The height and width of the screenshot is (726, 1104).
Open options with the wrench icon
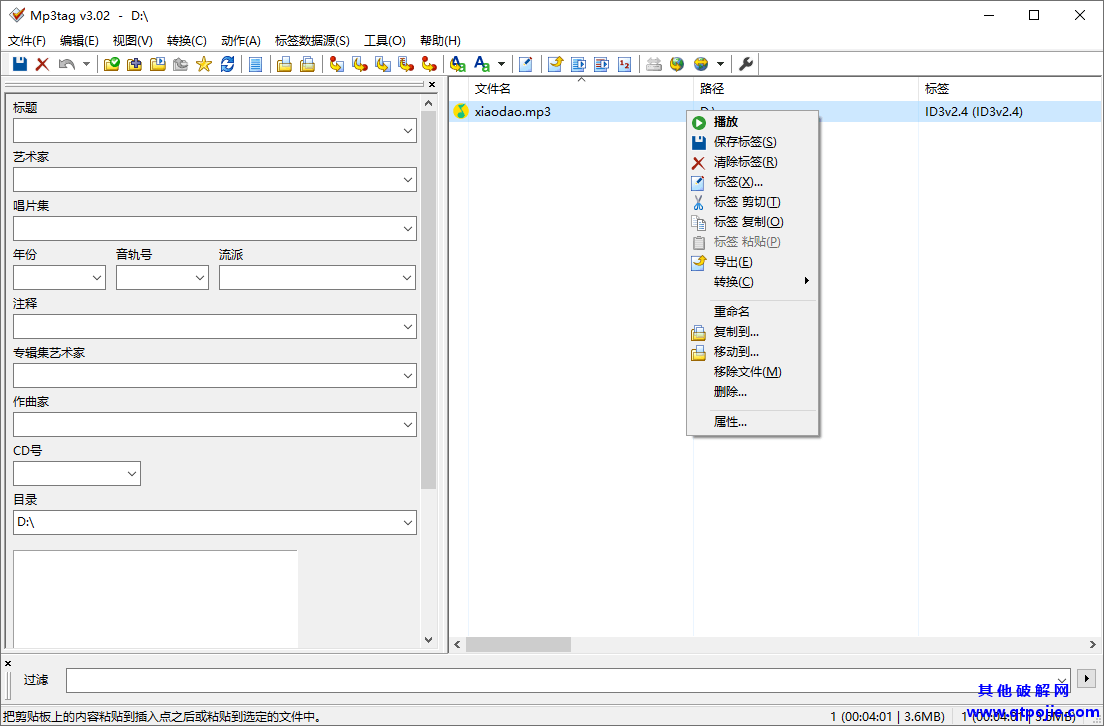746,64
